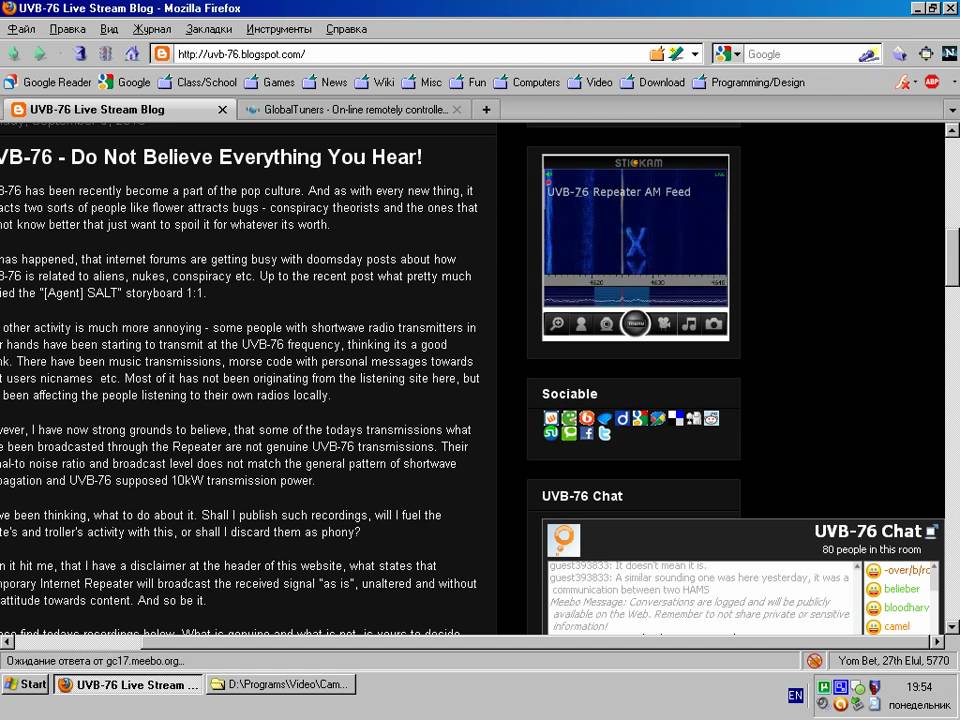This screenshot has width=960, height=720.
Task: Click the search flashlight icon in Google box
Action: click(869, 54)
